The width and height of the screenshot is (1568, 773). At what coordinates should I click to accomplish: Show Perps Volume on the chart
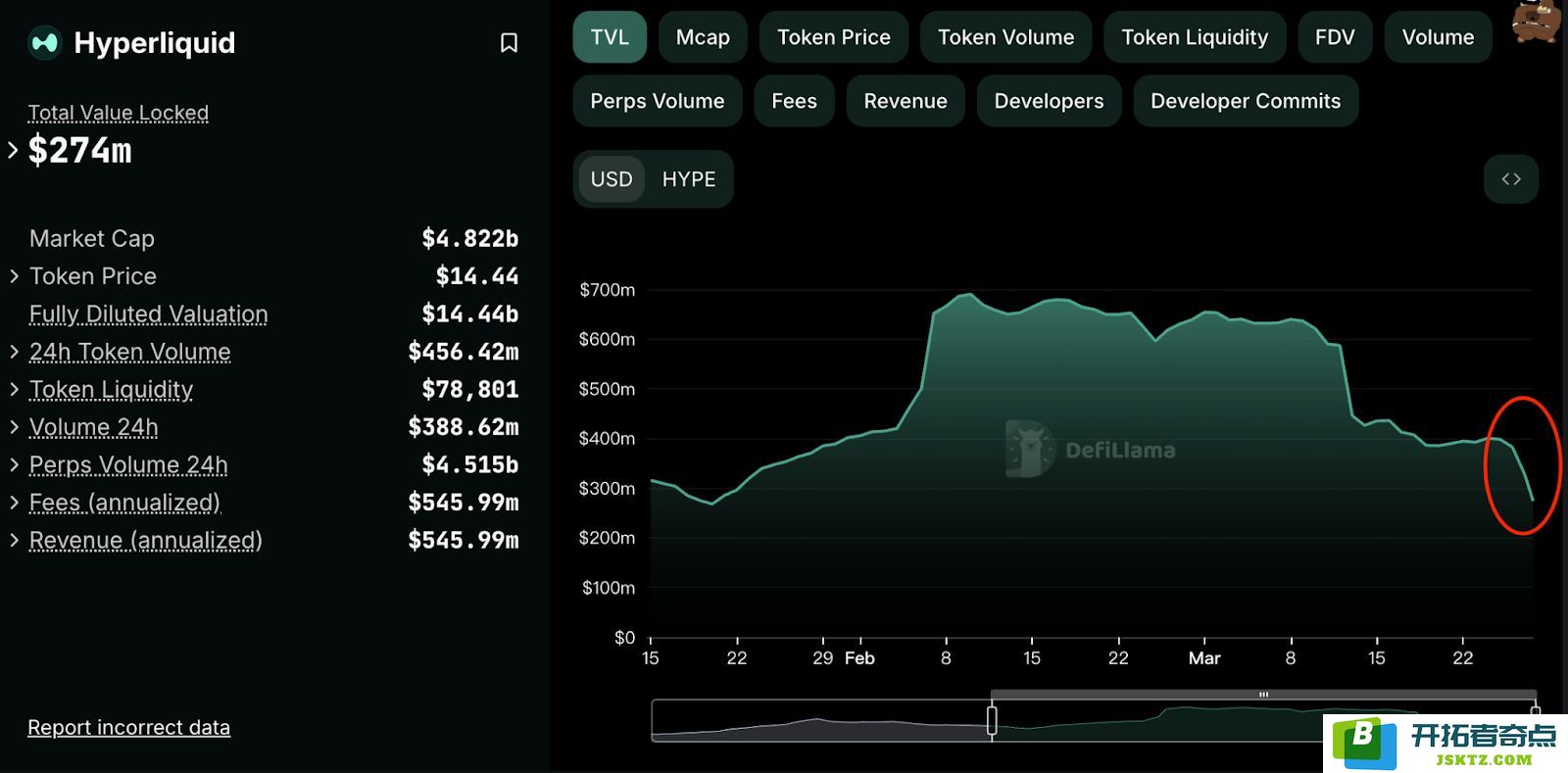click(x=658, y=101)
